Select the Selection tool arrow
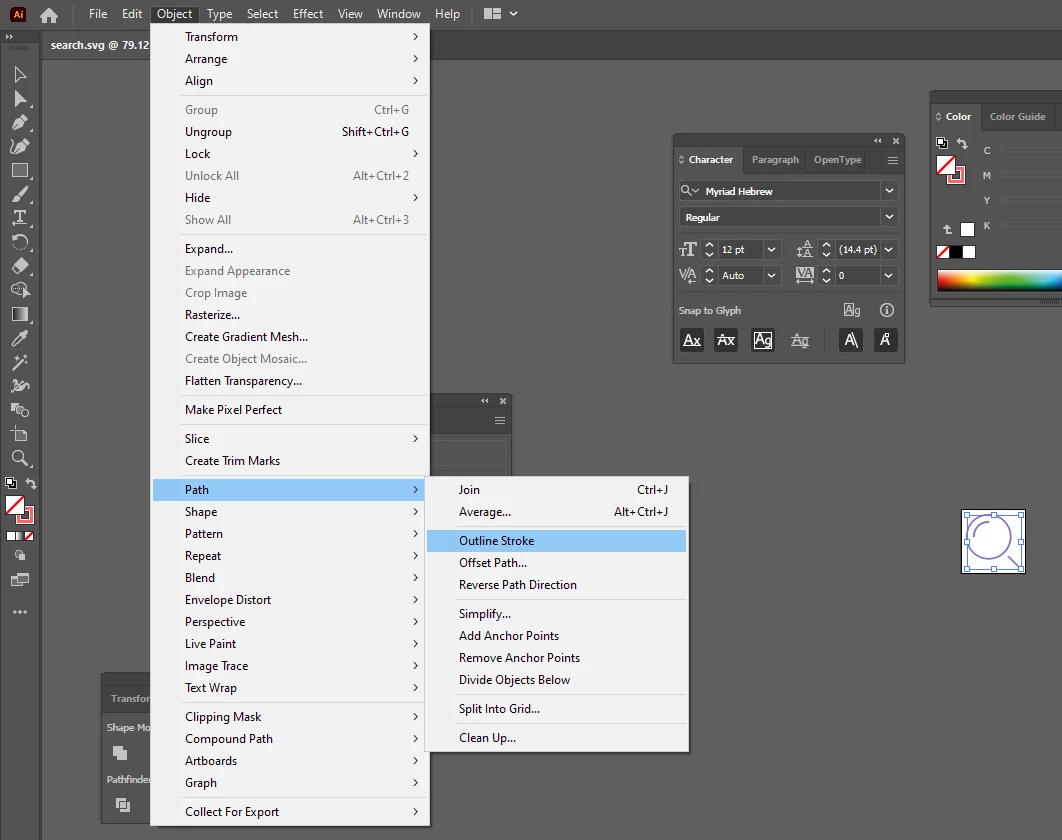 click(x=20, y=75)
